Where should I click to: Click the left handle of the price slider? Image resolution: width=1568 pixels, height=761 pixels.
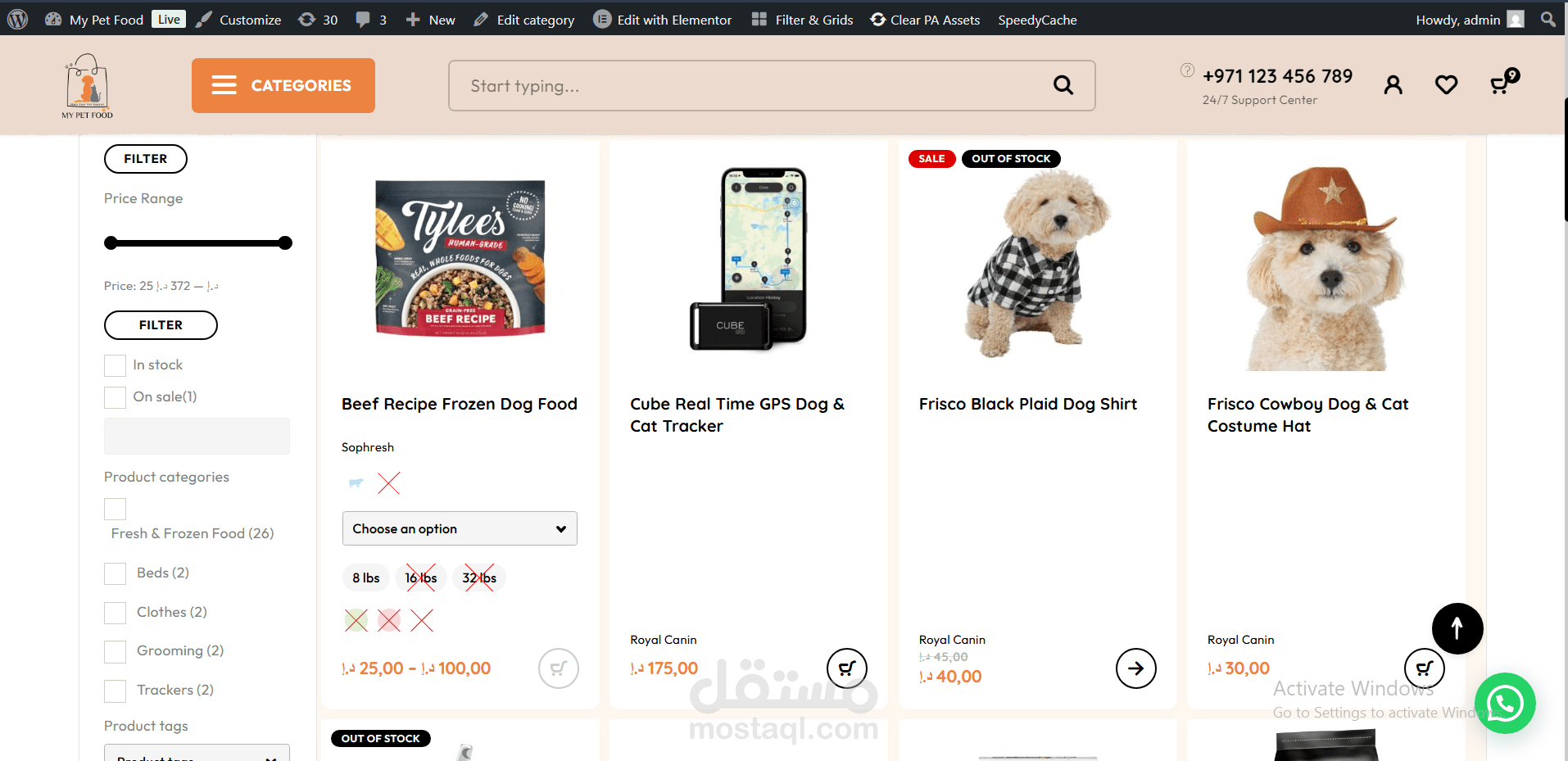tap(111, 242)
